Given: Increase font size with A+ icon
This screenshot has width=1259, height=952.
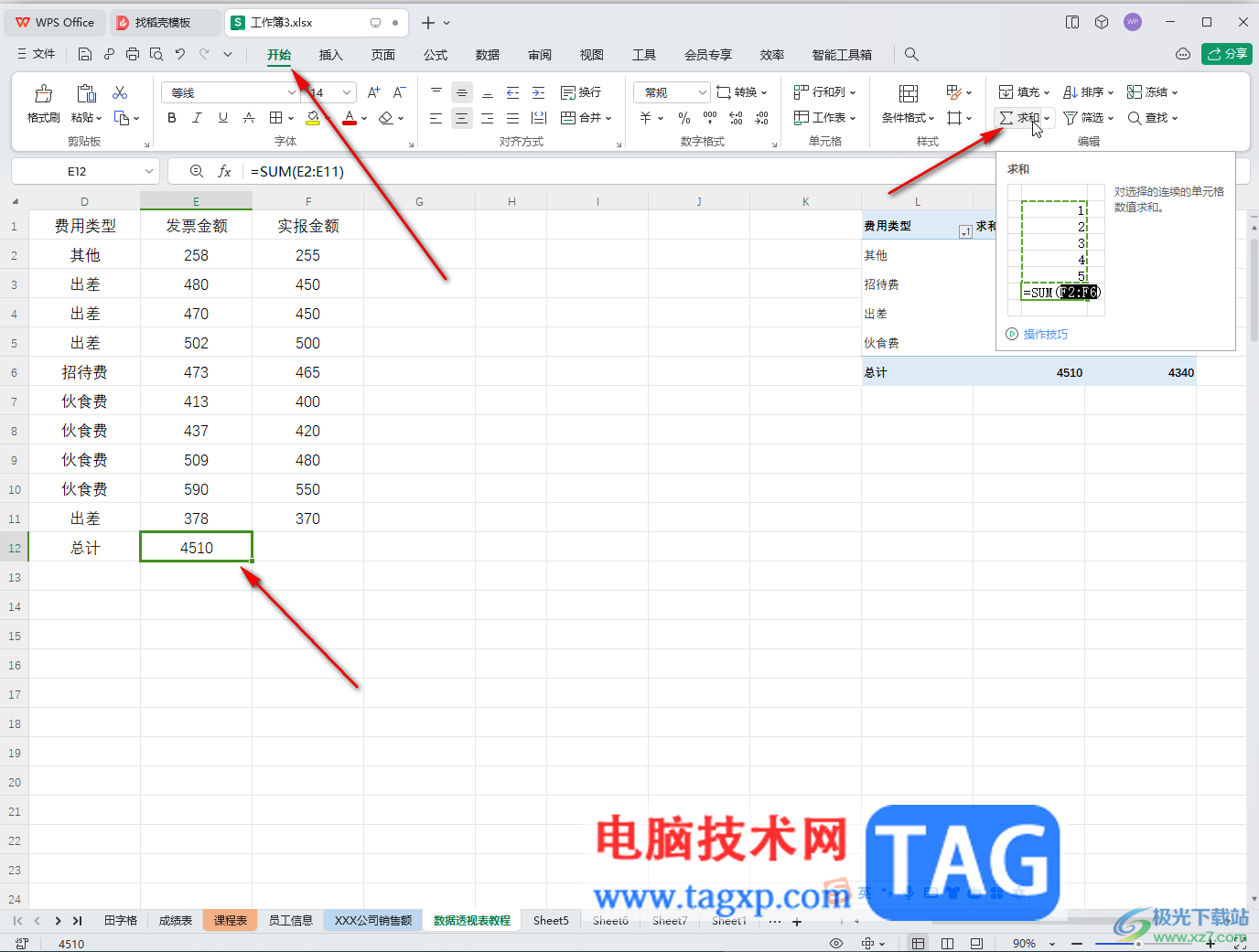Looking at the screenshot, I should tap(373, 92).
